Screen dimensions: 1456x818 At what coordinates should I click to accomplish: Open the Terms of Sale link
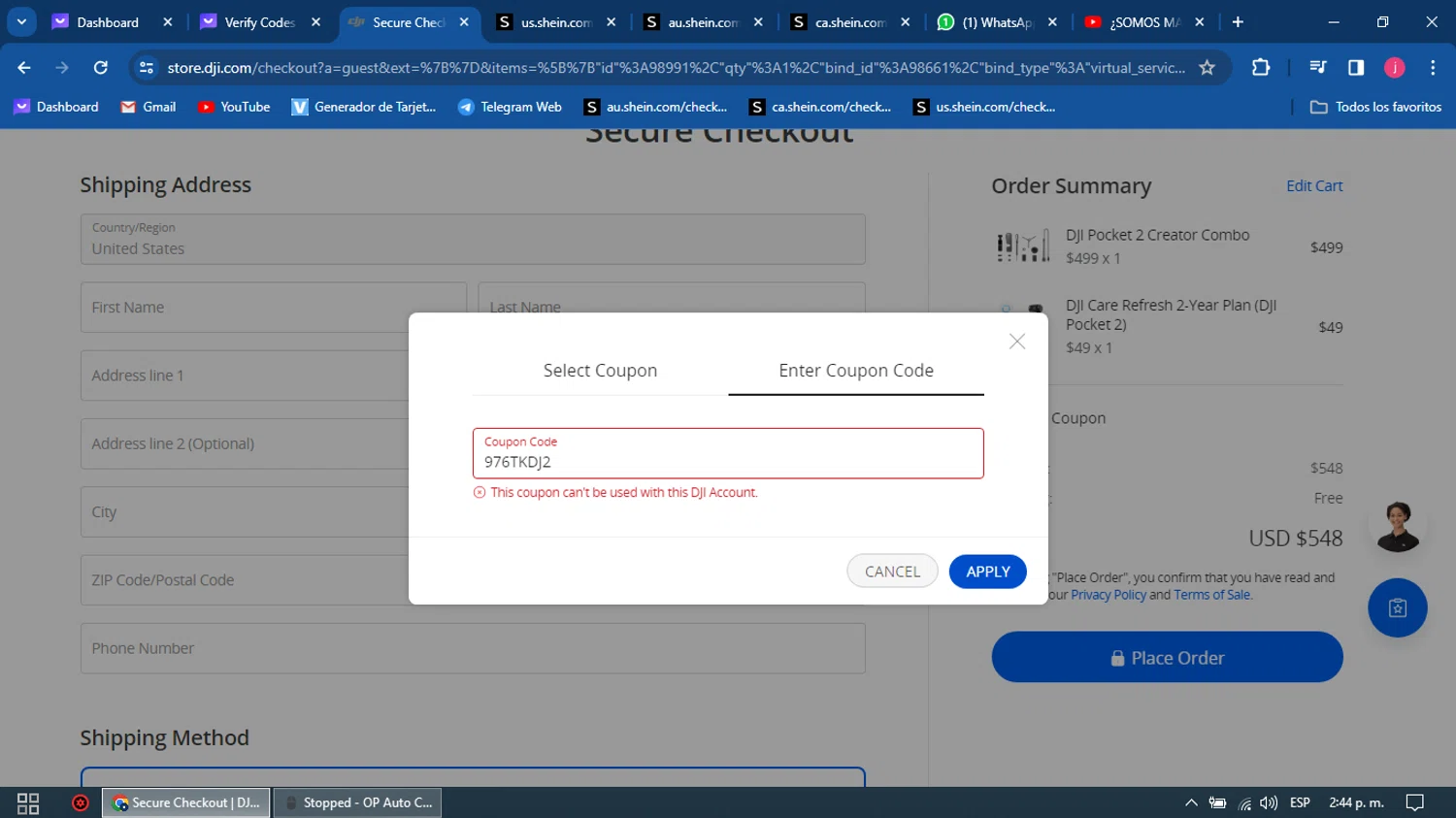click(1211, 595)
